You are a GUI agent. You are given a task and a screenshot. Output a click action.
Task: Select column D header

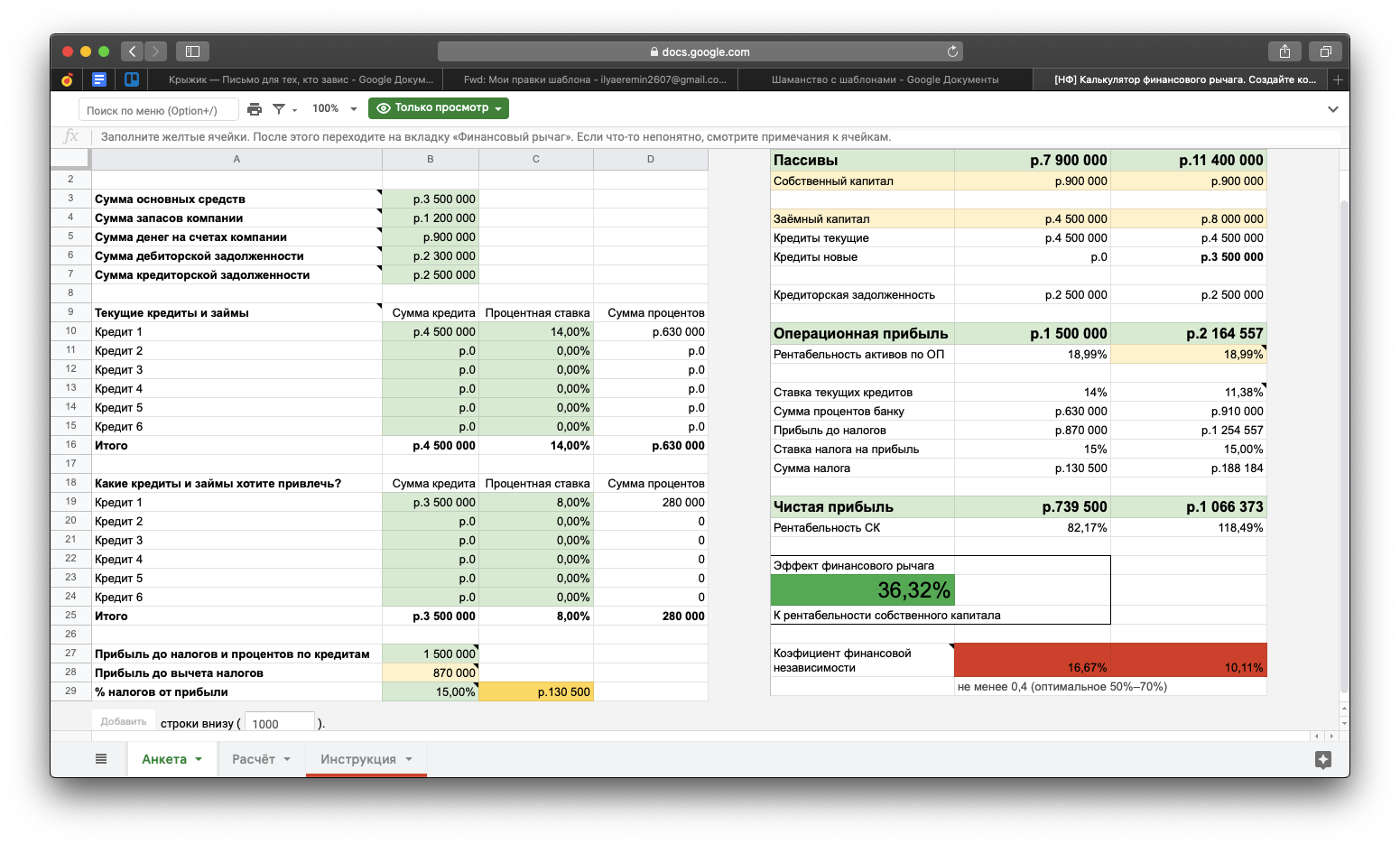point(651,159)
